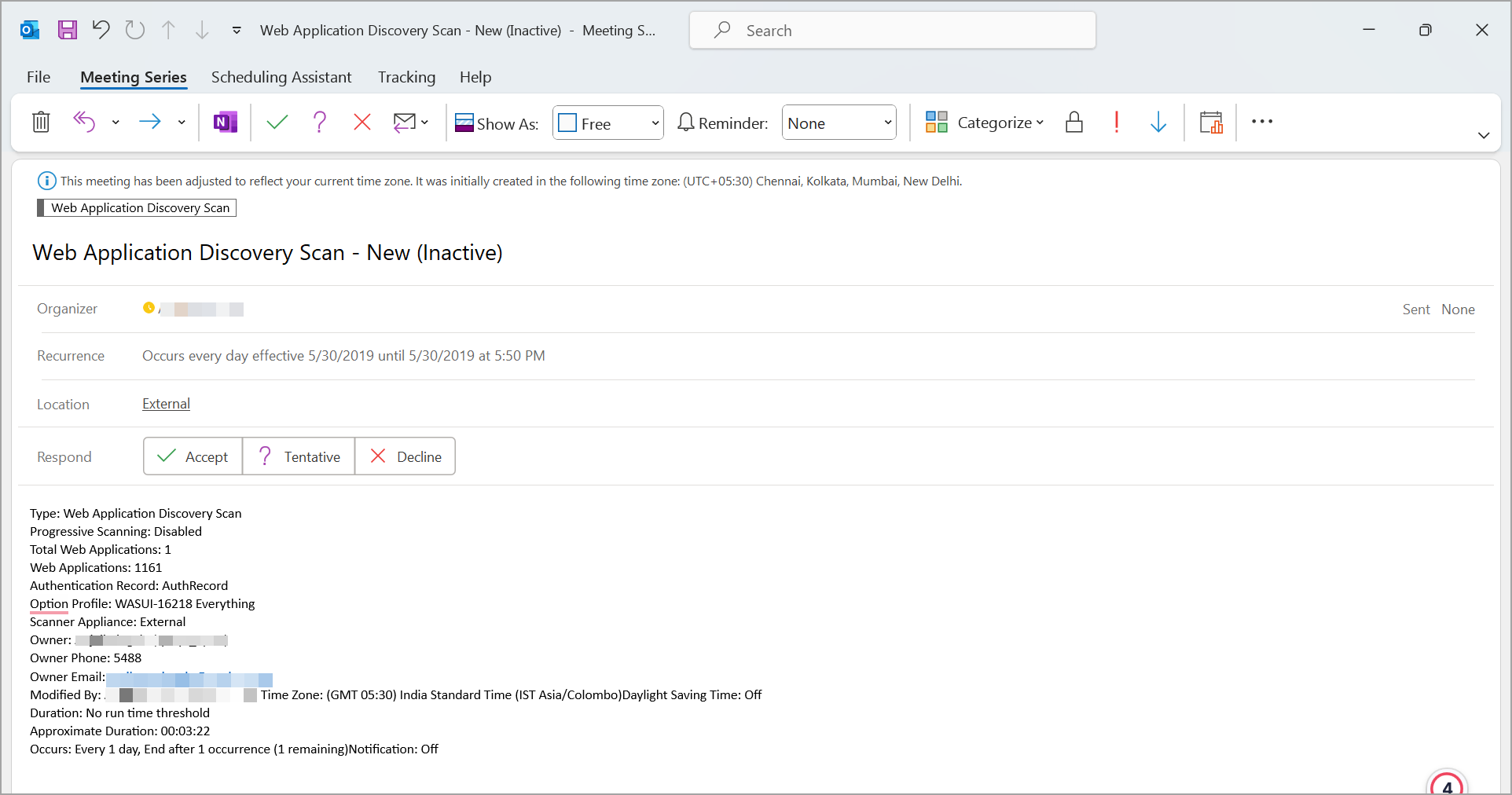Image resolution: width=1512 pixels, height=795 pixels.
Task: Accept meeting via green checkmark icon
Action: coord(277,122)
